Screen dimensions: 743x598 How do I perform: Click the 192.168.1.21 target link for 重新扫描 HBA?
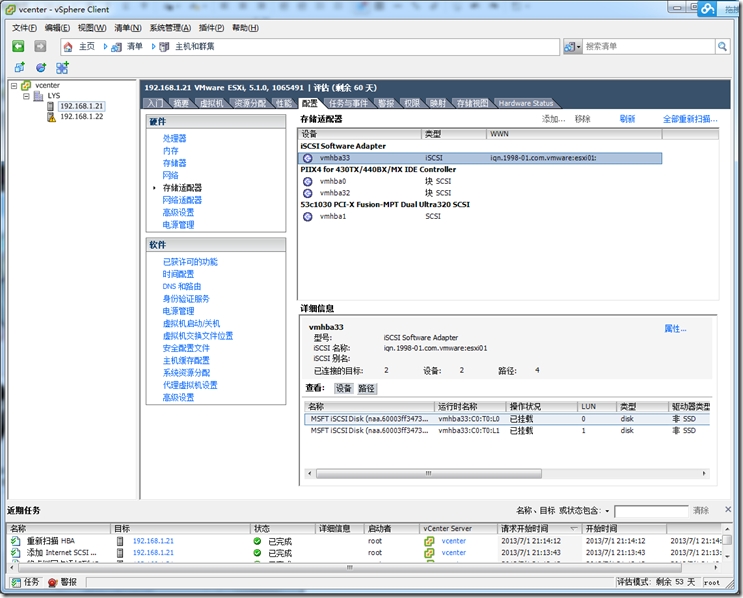coord(153,541)
